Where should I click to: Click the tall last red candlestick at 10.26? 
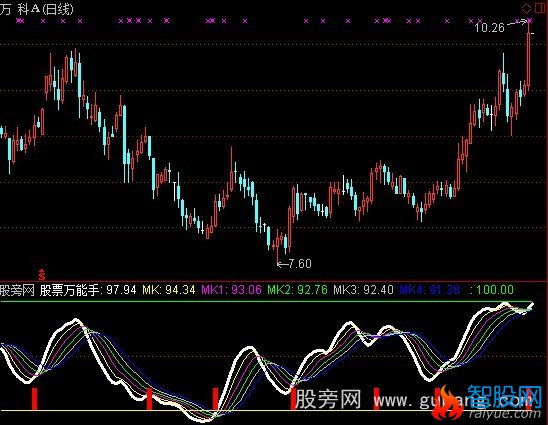click(528, 56)
